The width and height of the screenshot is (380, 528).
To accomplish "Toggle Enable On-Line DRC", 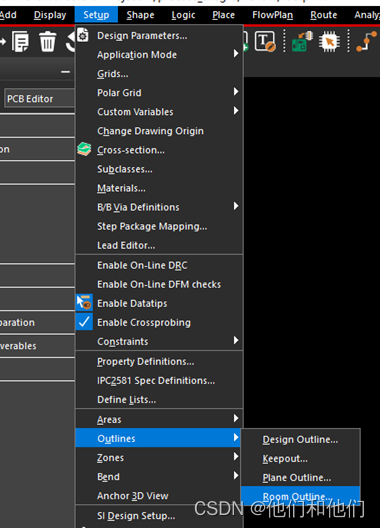I will pos(159,265).
